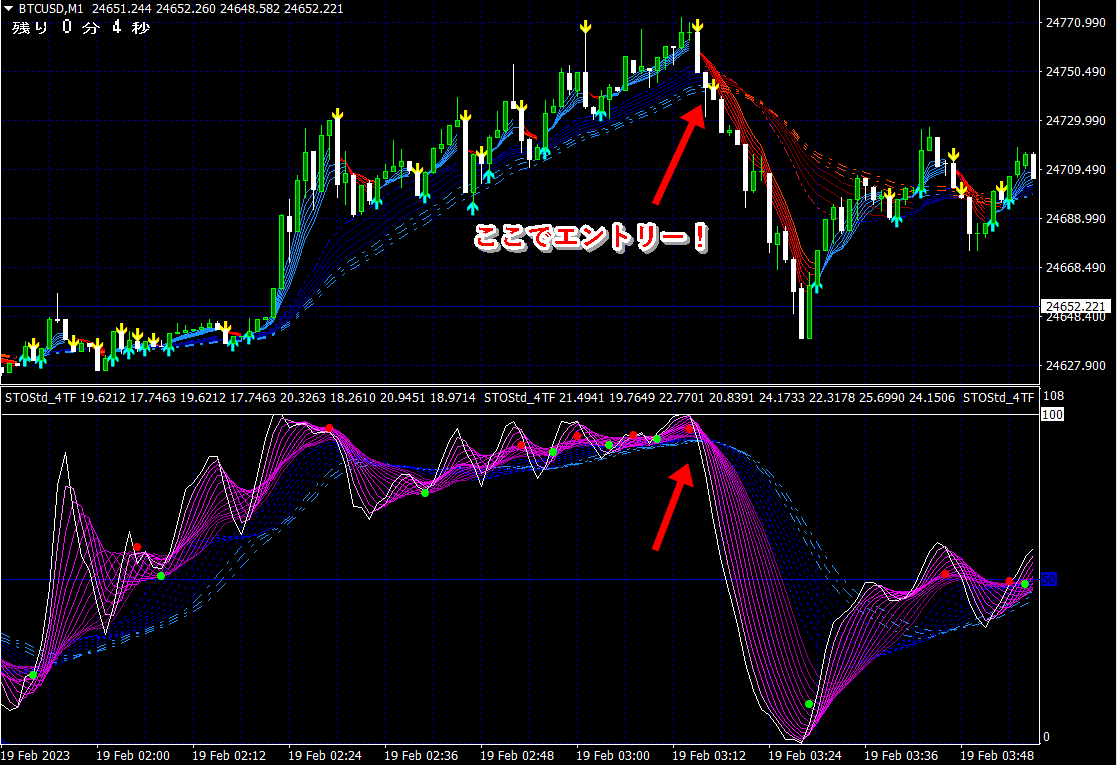1117x765 pixels.
Task: Click the first STOStd_4TF 19.6212 indicator label
Action: point(66,397)
